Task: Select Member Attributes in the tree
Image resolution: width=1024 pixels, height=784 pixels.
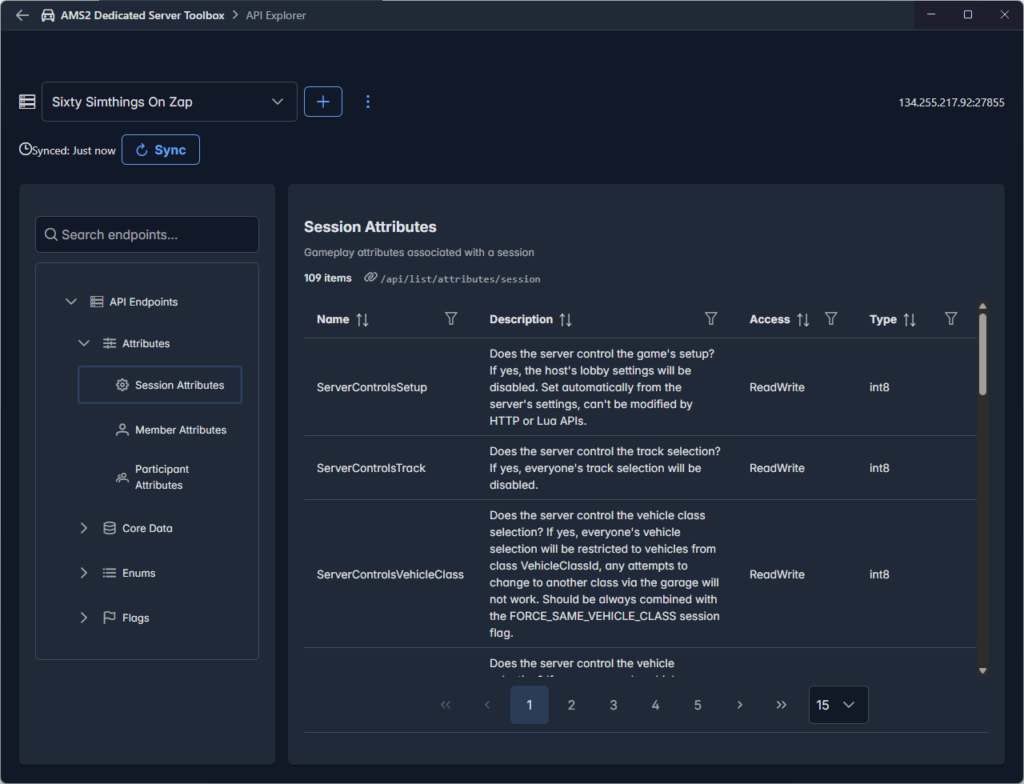Action: point(180,430)
